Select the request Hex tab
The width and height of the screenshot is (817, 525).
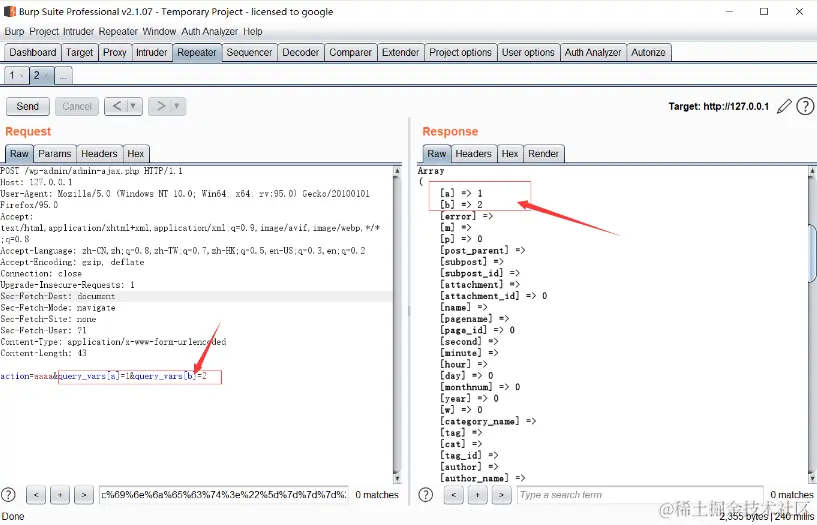(x=135, y=154)
